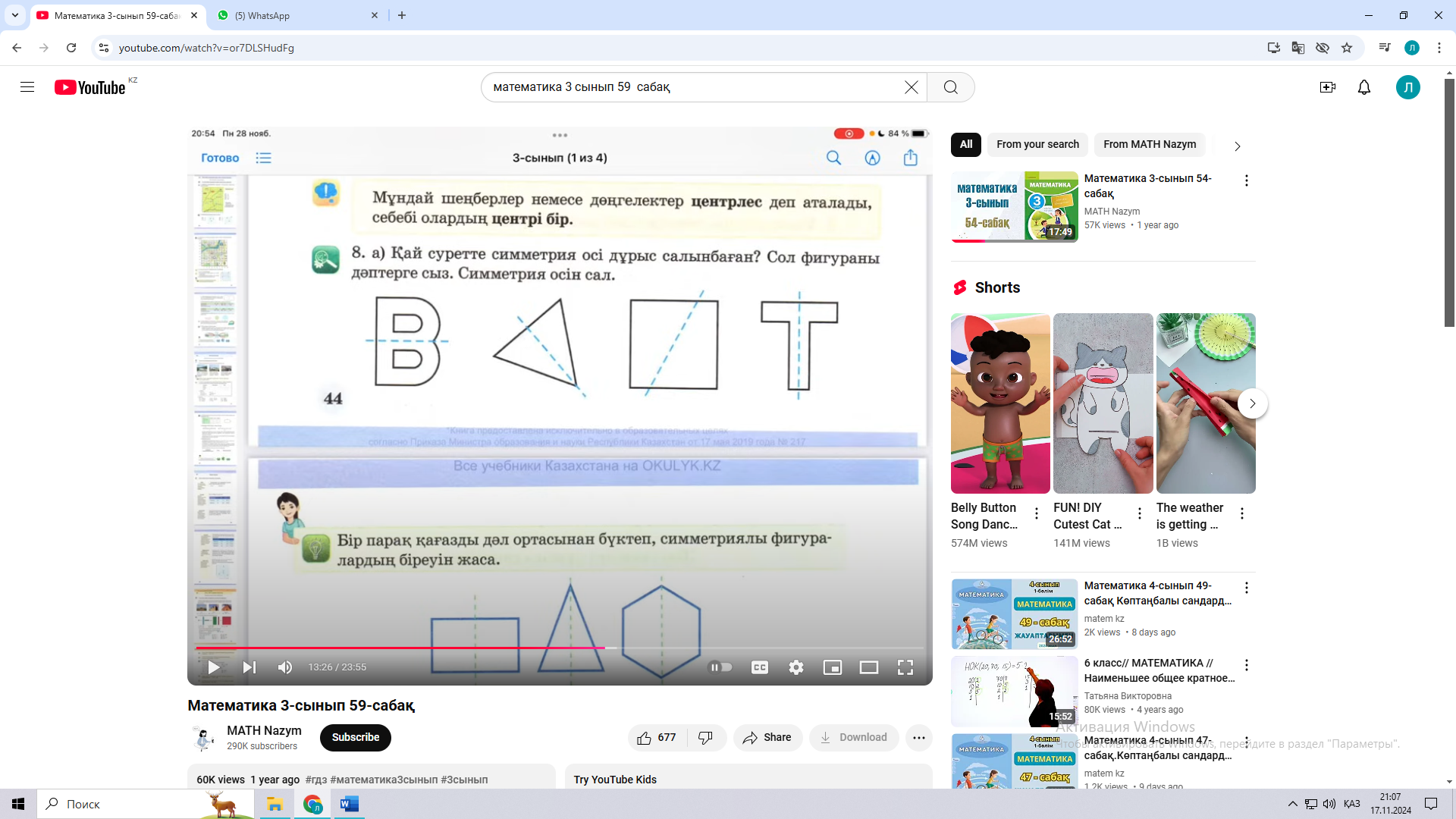Clear the search box text

[x=911, y=87]
